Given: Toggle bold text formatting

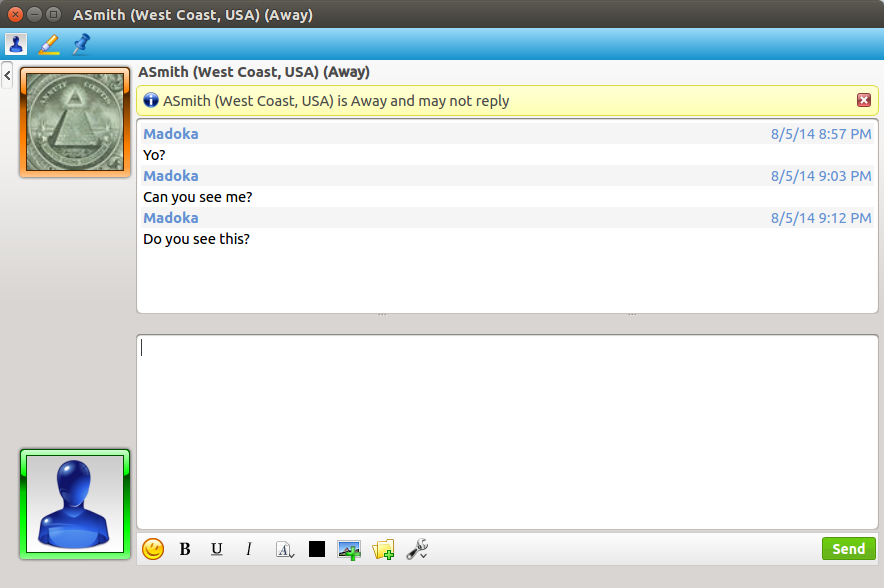Looking at the screenshot, I should 185,549.
